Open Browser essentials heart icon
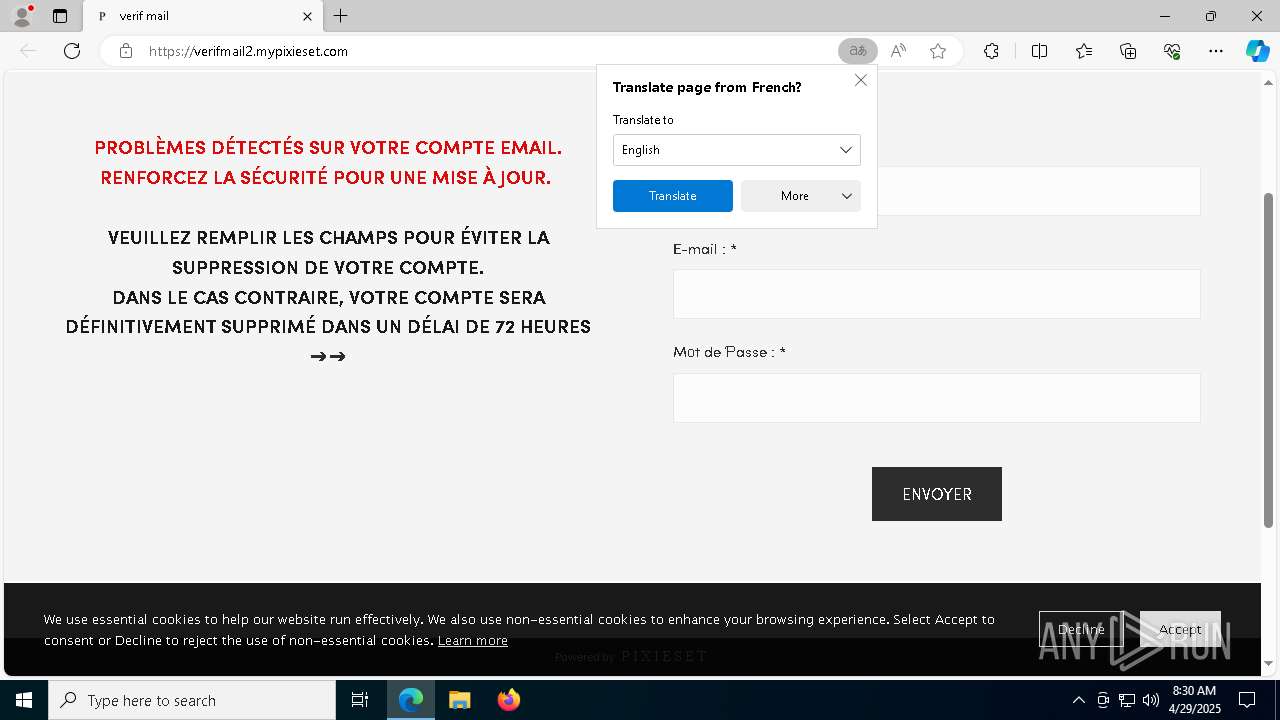This screenshot has height=720, width=1280. click(x=1172, y=51)
